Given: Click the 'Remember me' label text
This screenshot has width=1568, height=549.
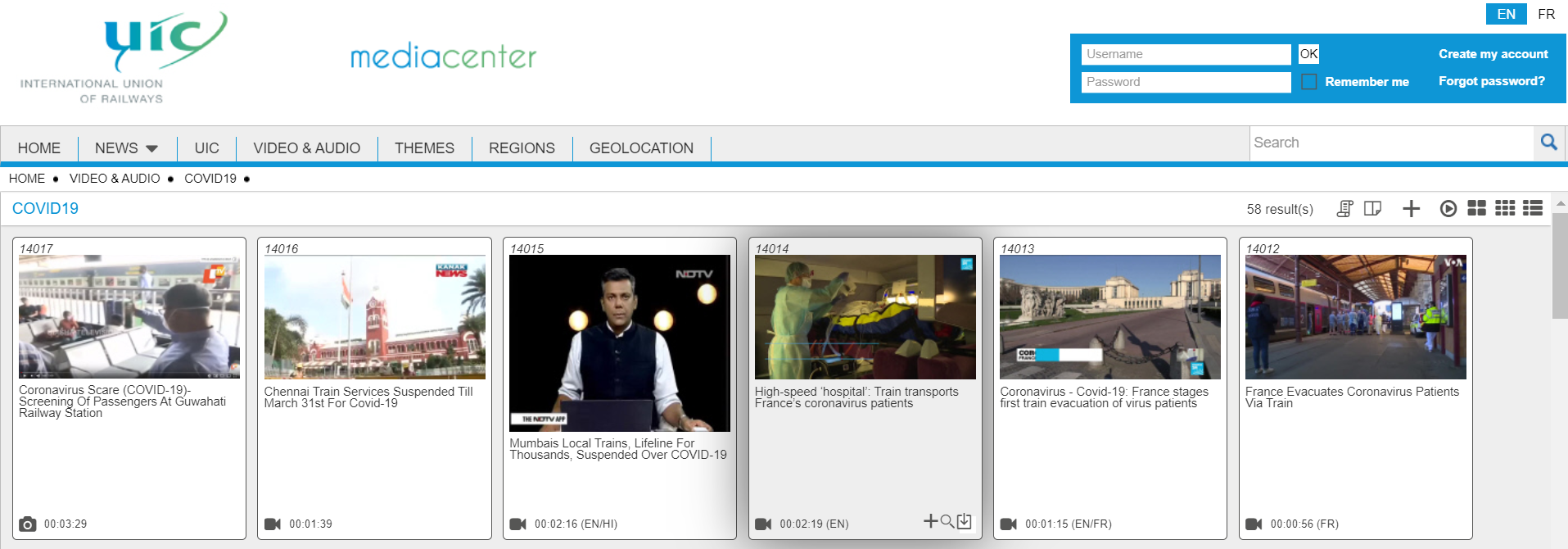Looking at the screenshot, I should [1367, 82].
